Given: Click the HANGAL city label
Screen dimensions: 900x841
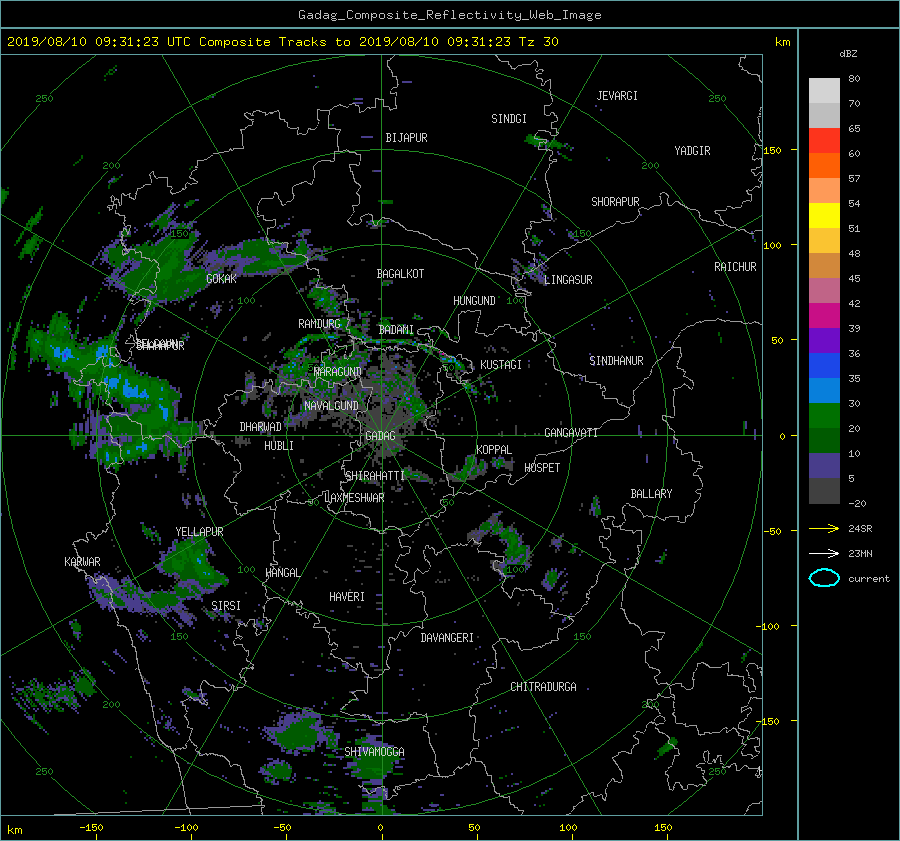Looking at the screenshot, I should [282, 573].
